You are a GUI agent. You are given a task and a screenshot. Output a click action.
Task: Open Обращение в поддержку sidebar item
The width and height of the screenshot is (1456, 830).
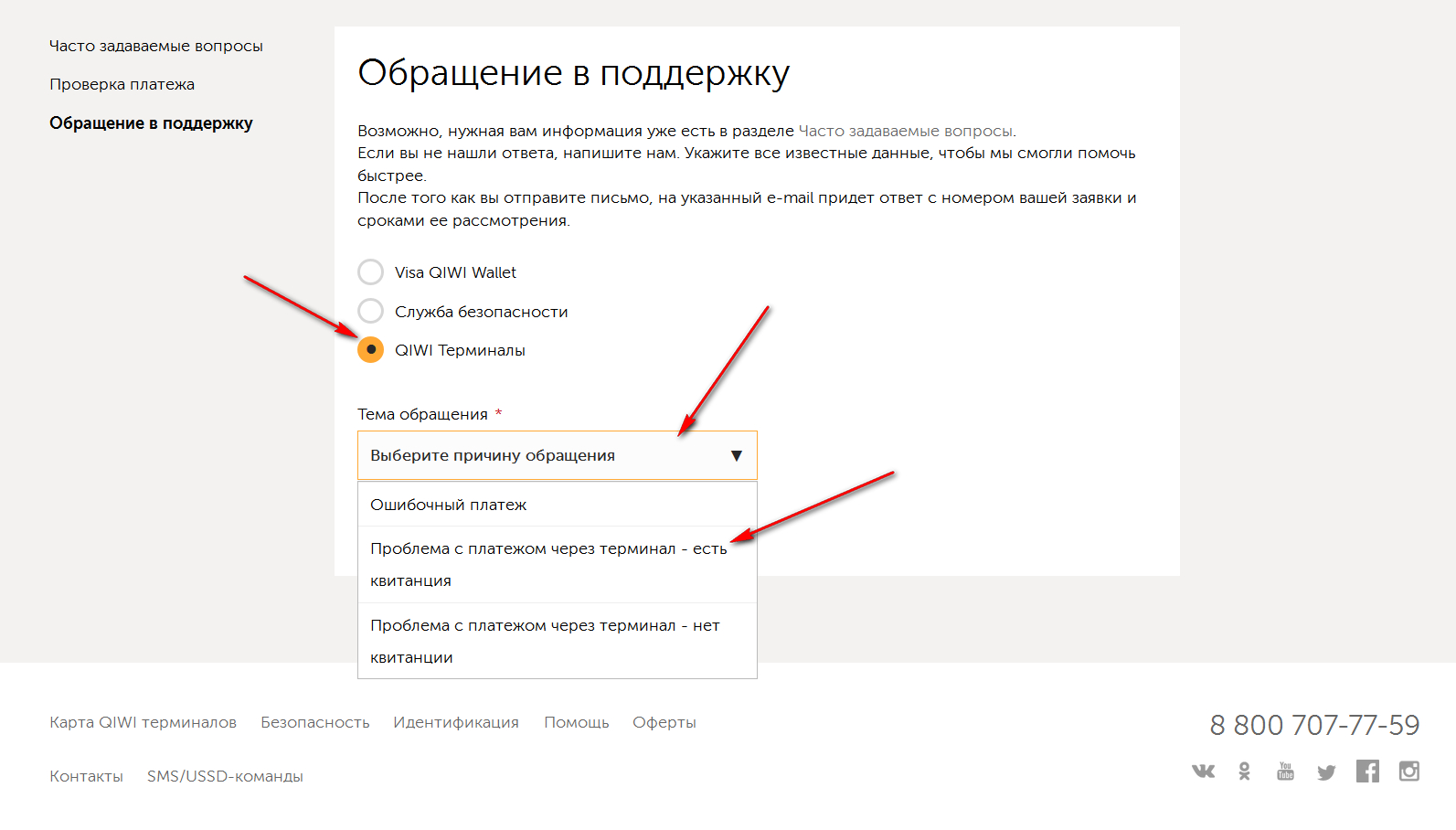click(x=151, y=123)
